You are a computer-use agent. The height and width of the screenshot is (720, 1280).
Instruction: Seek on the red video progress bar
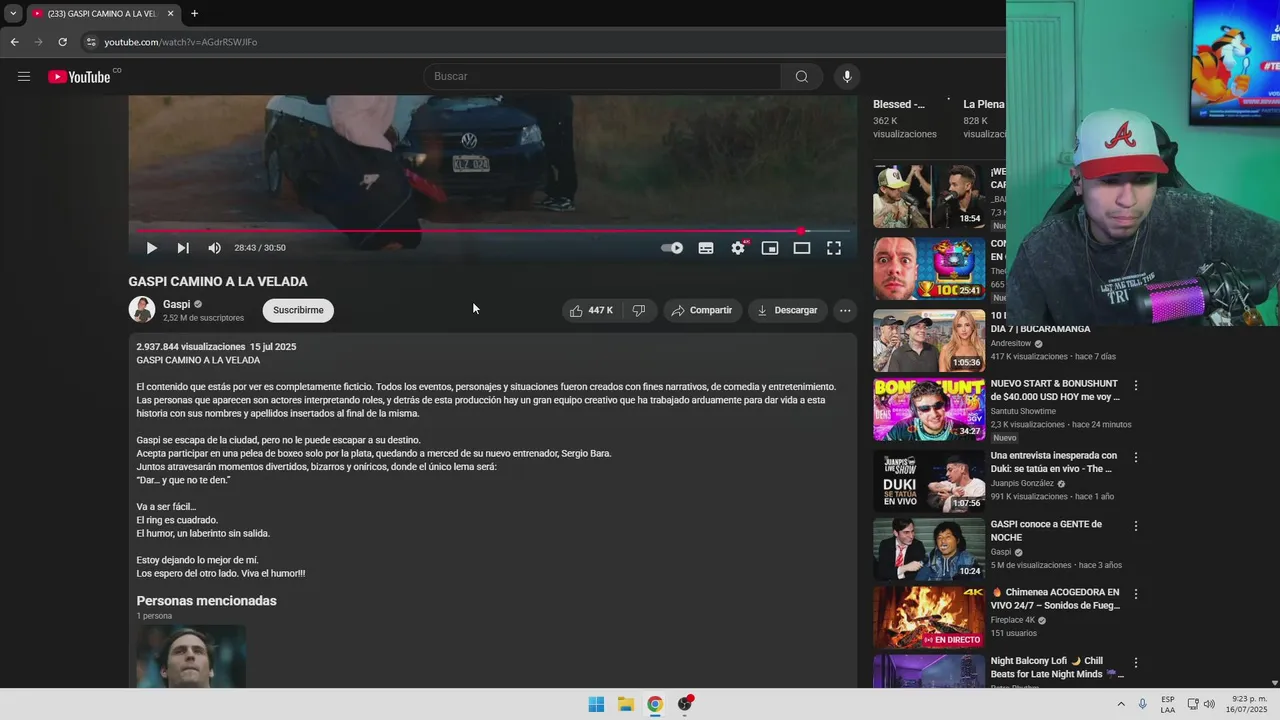click(x=492, y=231)
